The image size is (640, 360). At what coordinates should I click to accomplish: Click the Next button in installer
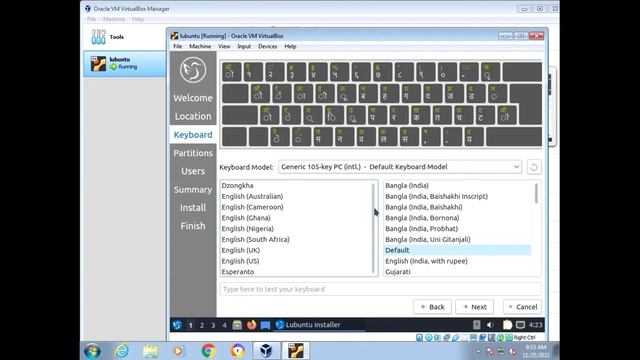click(474, 307)
